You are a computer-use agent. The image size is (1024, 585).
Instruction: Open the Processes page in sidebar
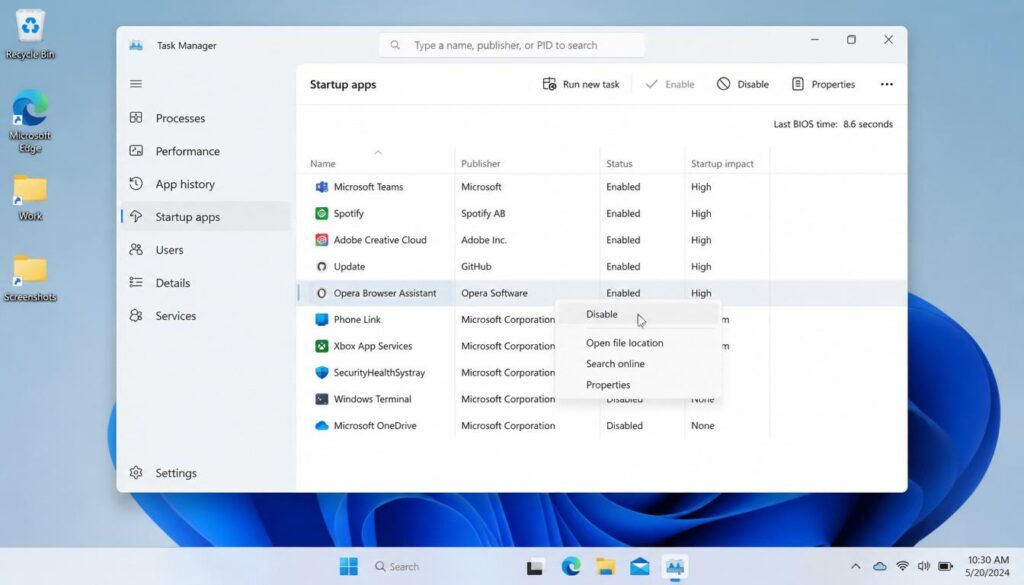point(205,118)
